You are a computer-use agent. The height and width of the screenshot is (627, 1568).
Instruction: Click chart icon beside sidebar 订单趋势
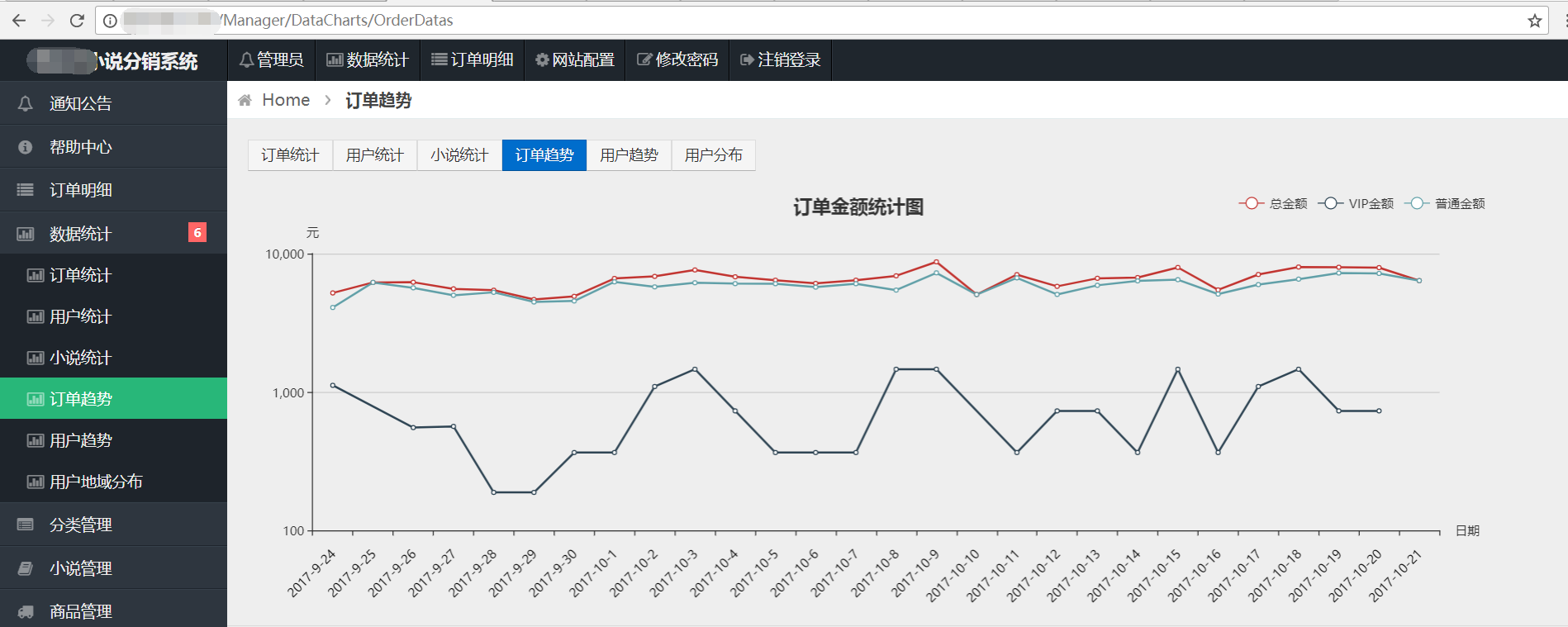[x=36, y=399]
